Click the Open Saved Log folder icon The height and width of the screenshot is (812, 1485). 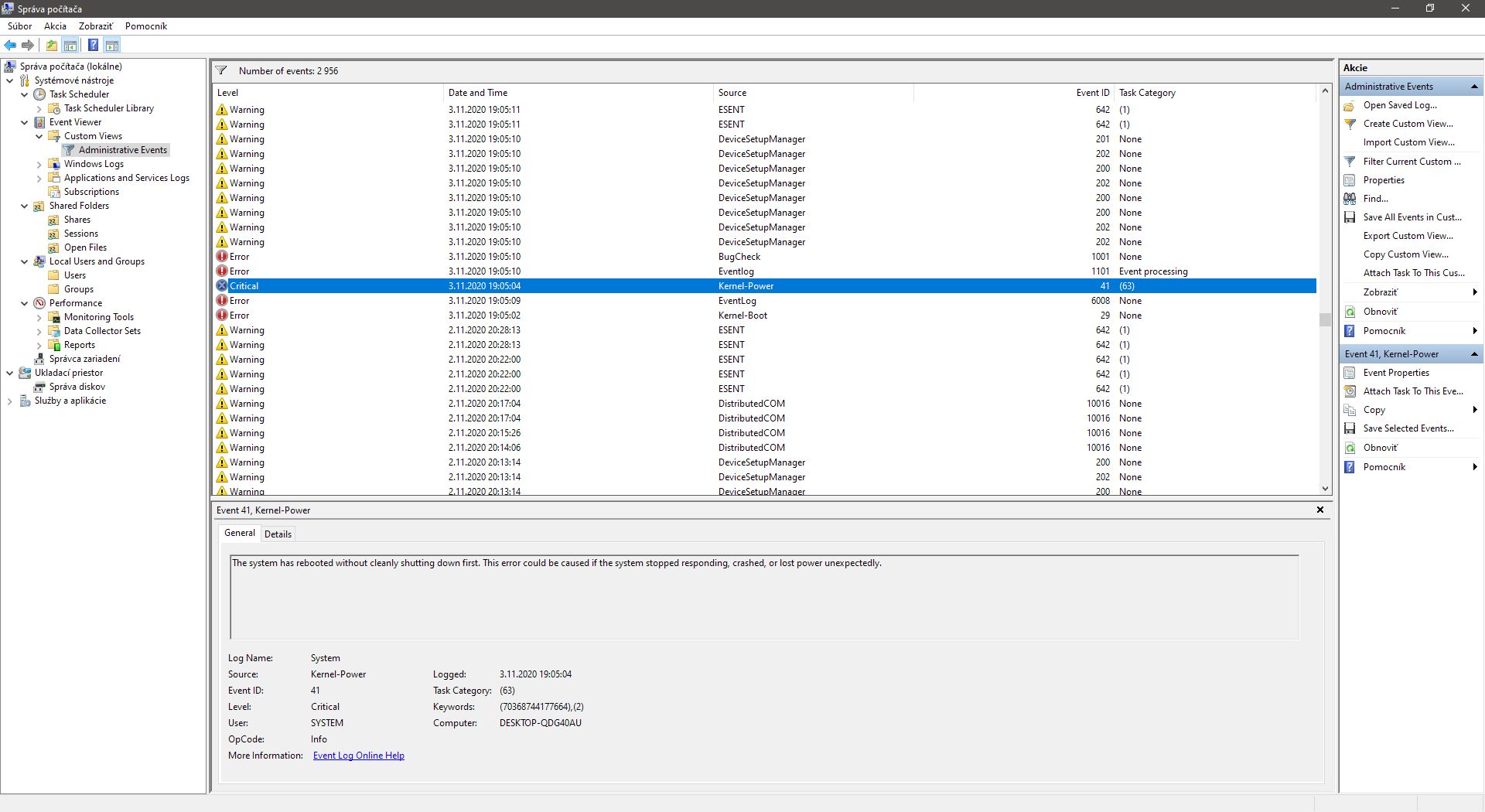point(1350,105)
